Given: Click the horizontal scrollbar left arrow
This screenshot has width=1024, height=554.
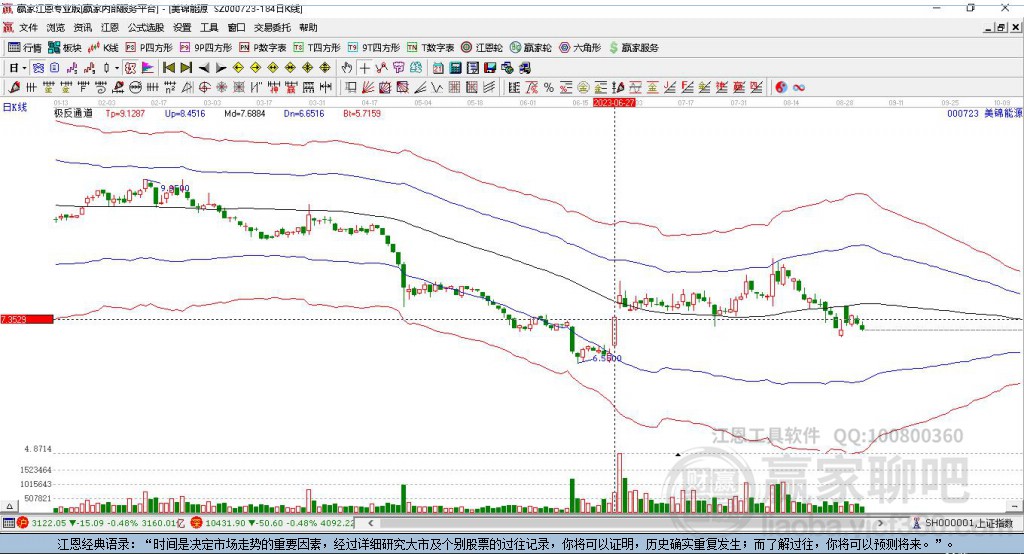Looking at the screenshot, I should pyautogui.click(x=370, y=523).
